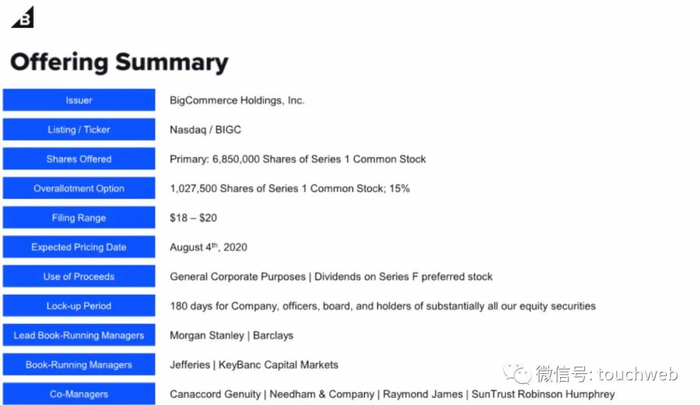Click the Expected Pricing Date label
This screenshot has height=405, width=700.
pos(79,247)
